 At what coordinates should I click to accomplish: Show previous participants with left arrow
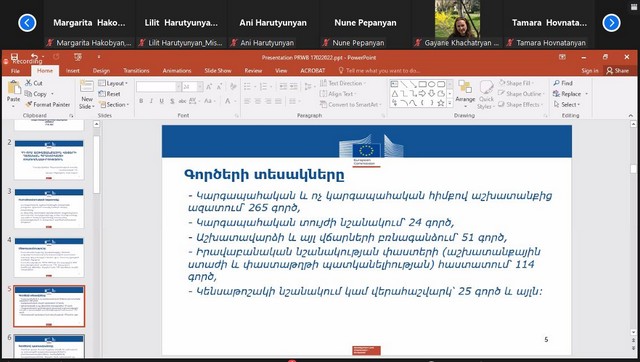(x=27, y=22)
